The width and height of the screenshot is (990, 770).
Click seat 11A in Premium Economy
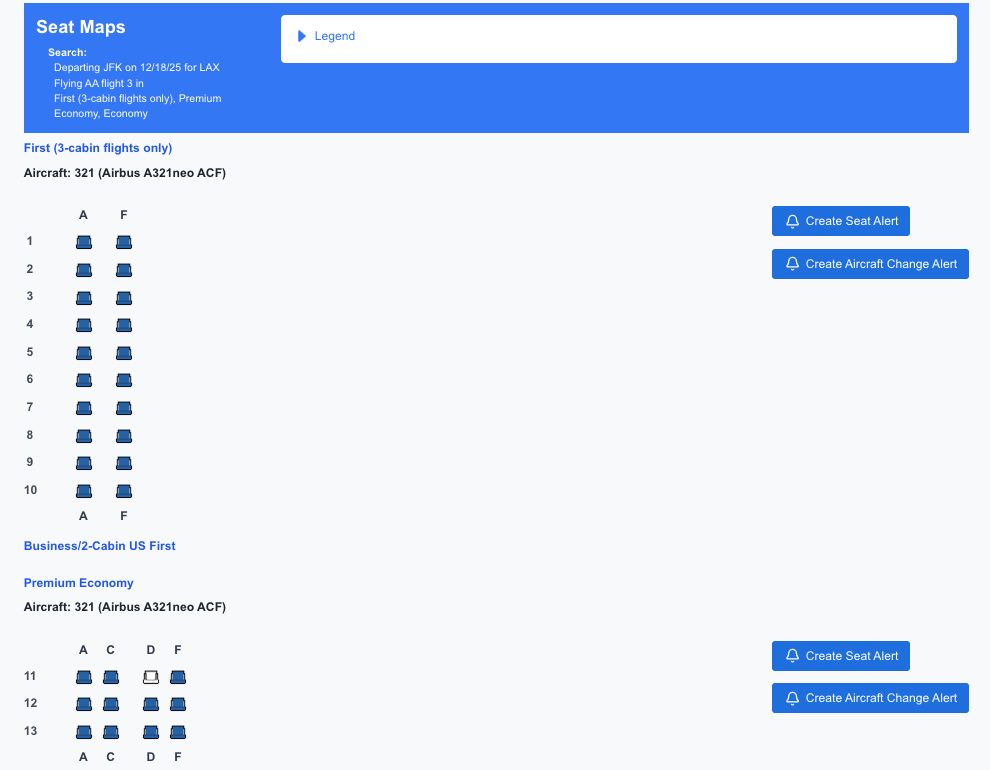84,677
